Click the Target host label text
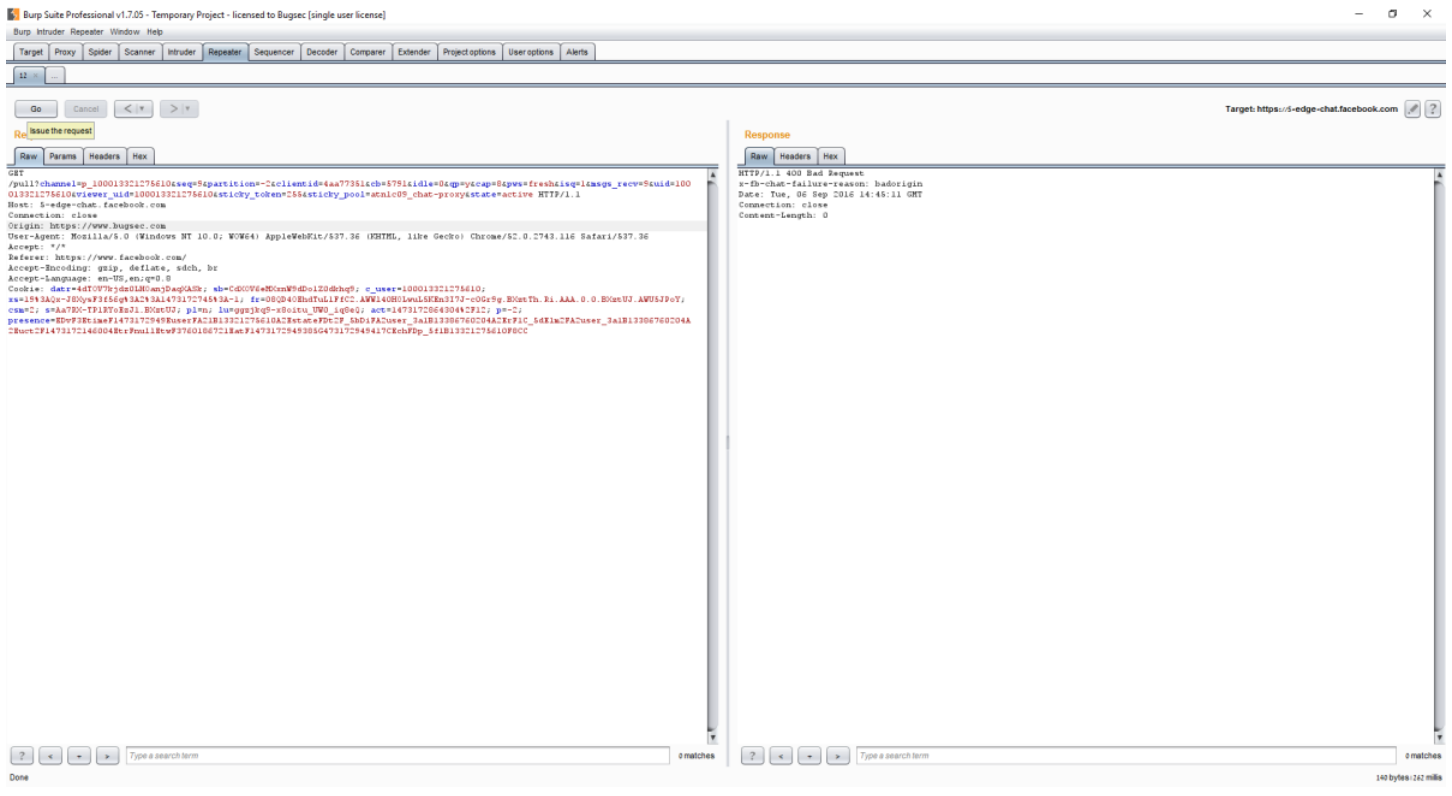Screen dimensions: 1452x796 (x=1311, y=109)
